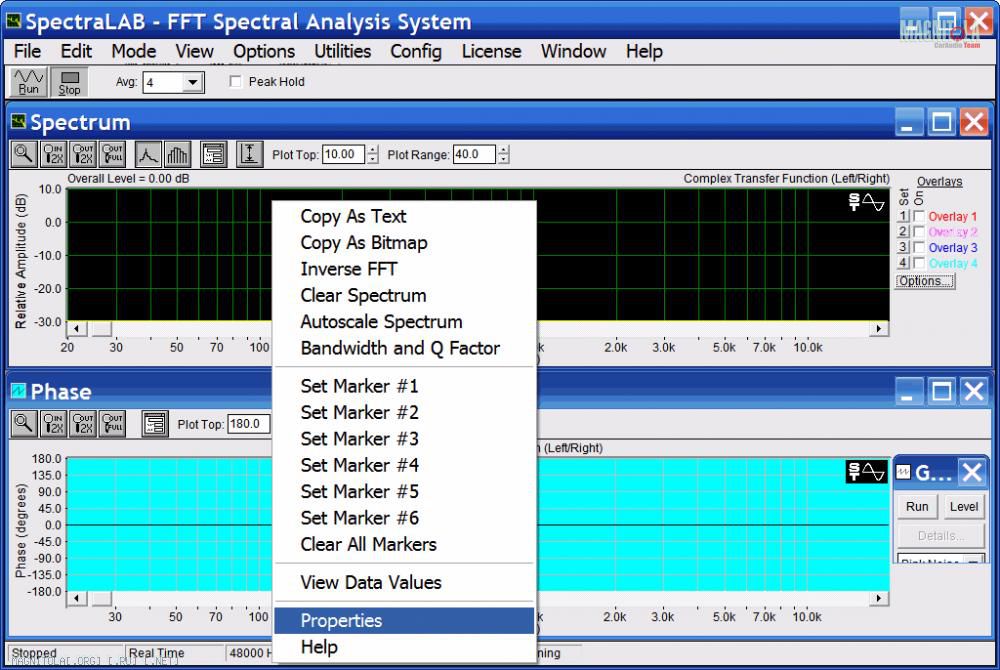The height and width of the screenshot is (670, 1000).
Task: Click the Spectrum Plot Top input field
Action: [x=344, y=154]
